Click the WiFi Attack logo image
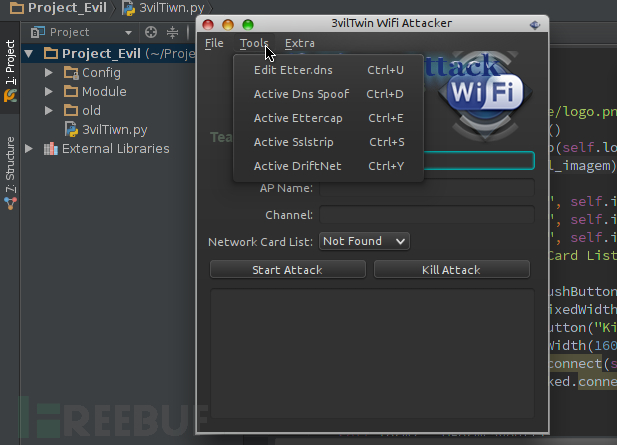 (485, 95)
